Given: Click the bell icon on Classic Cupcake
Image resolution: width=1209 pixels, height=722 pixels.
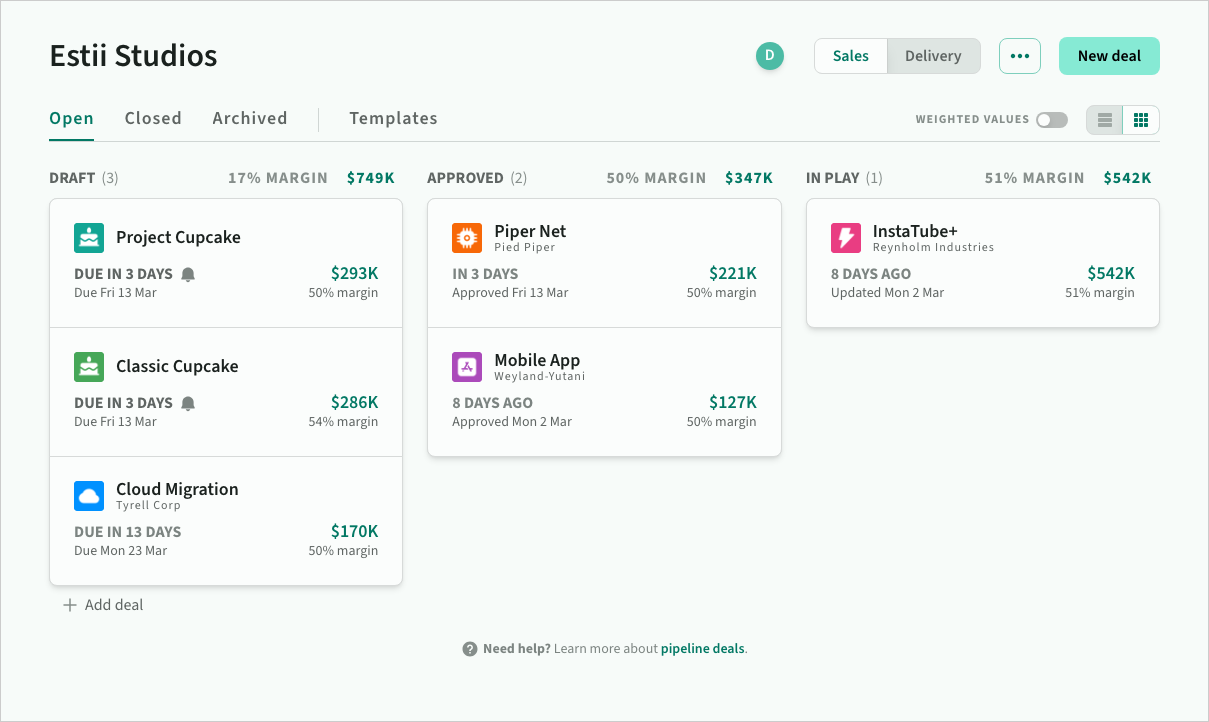Looking at the screenshot, I should 188,403.
